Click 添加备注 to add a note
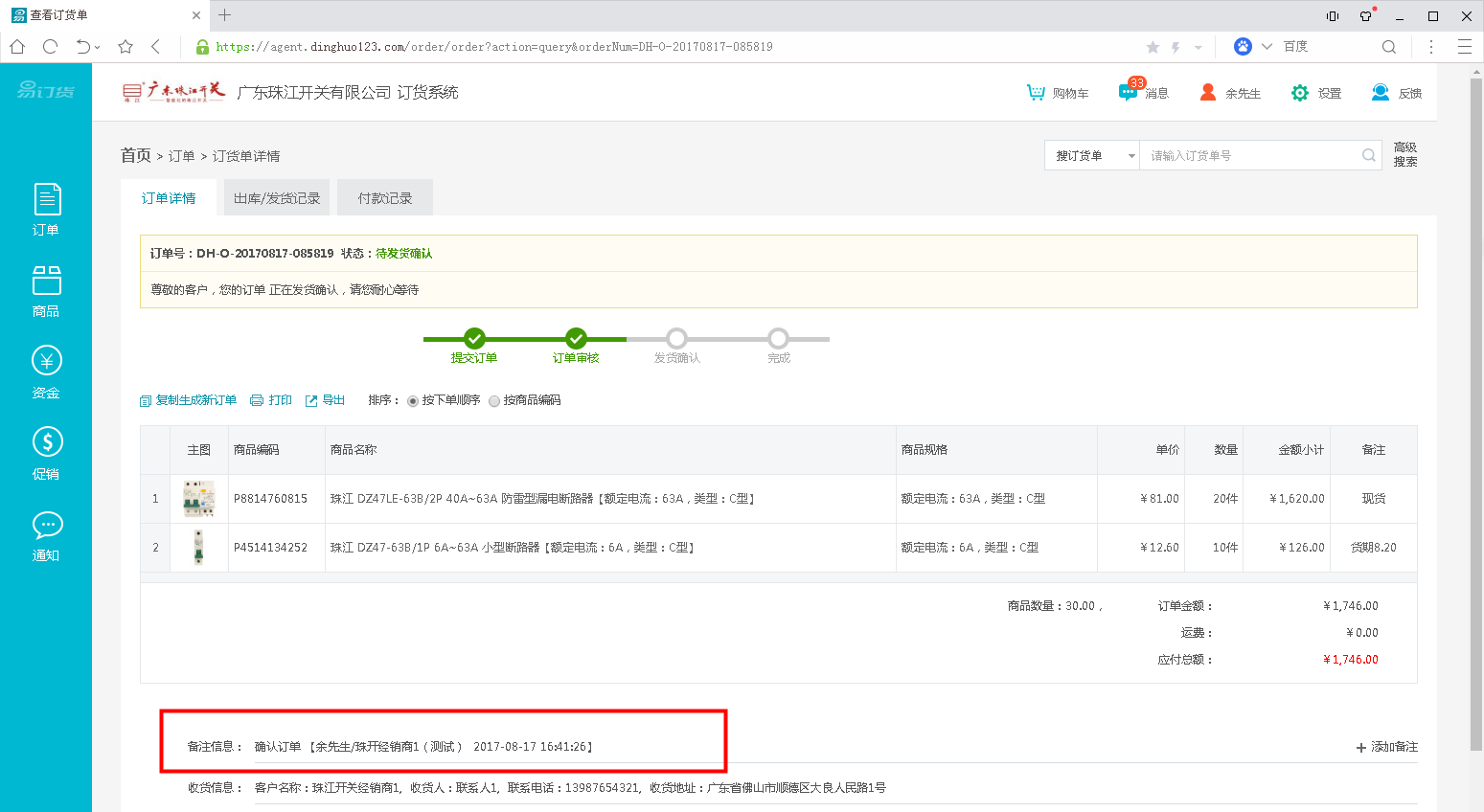The width and height of the screenshot is (1484, 812). (1386, 747)
